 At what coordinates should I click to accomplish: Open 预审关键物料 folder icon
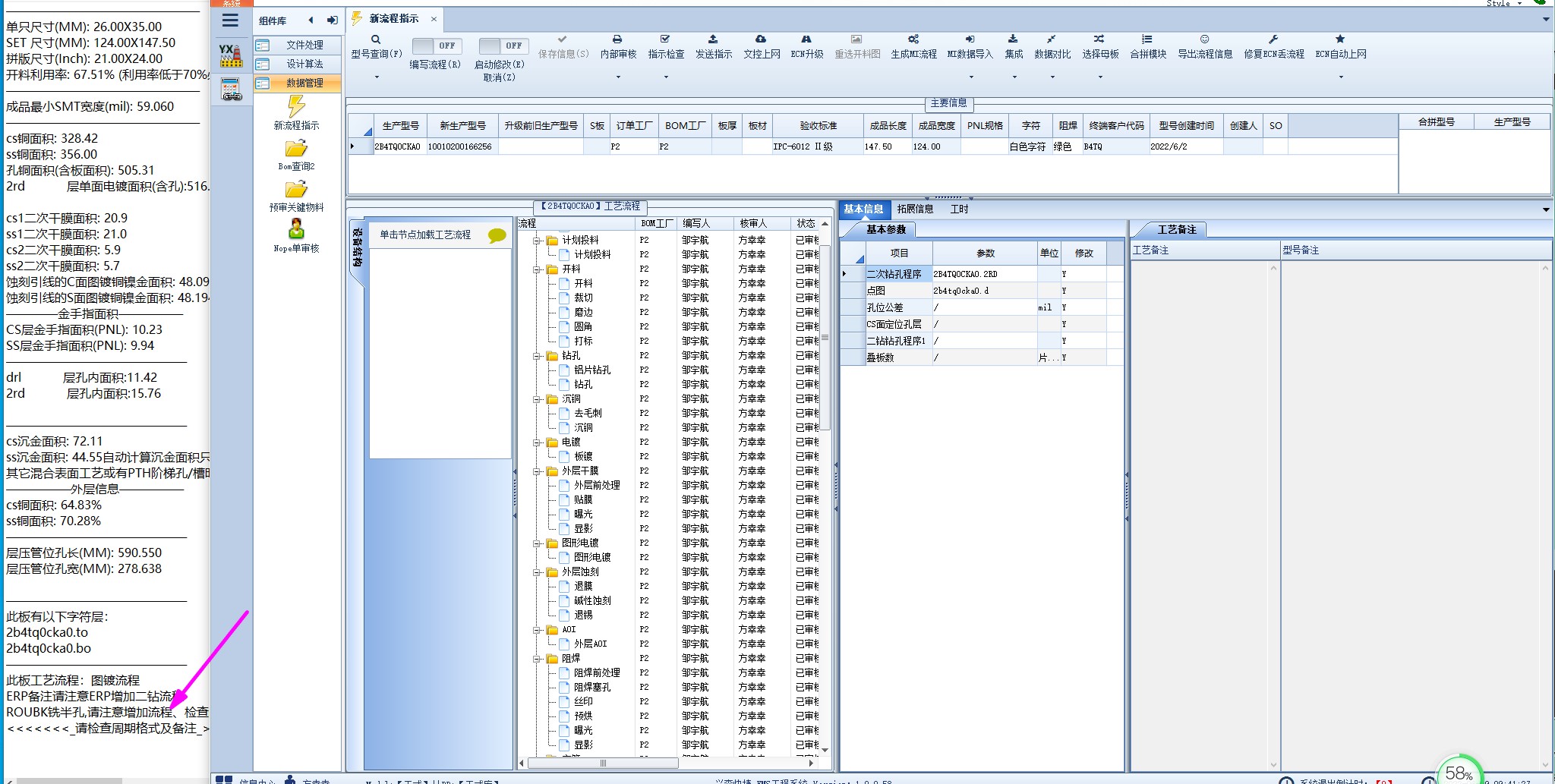pyautogui.click(x=296, y=190)
